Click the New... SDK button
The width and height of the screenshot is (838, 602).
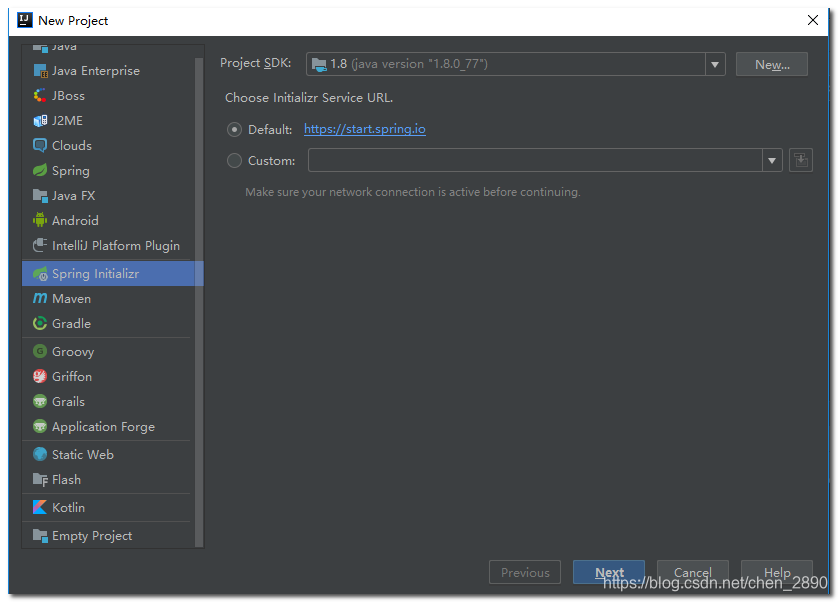pyautogui.click(x=772, y=64)
